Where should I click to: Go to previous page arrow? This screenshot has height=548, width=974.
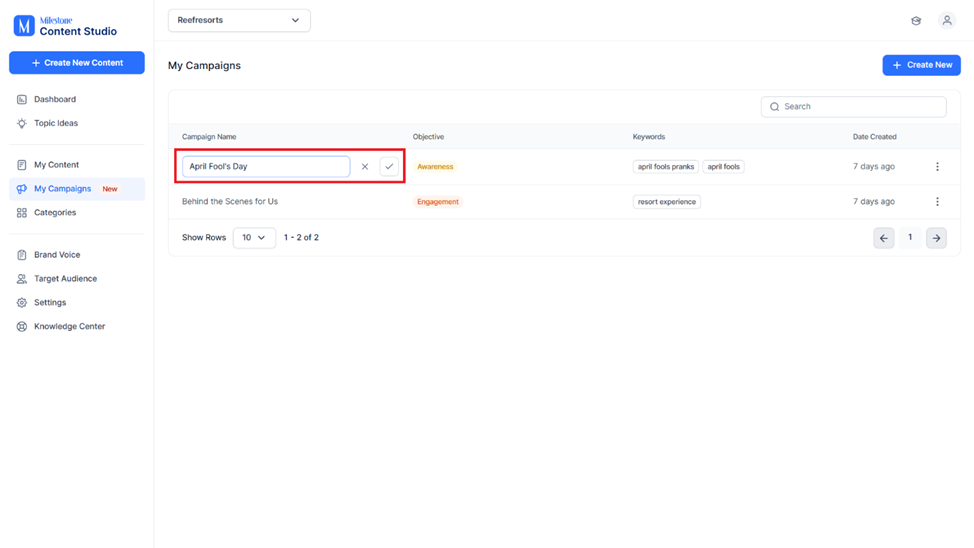tap(884, 238)
